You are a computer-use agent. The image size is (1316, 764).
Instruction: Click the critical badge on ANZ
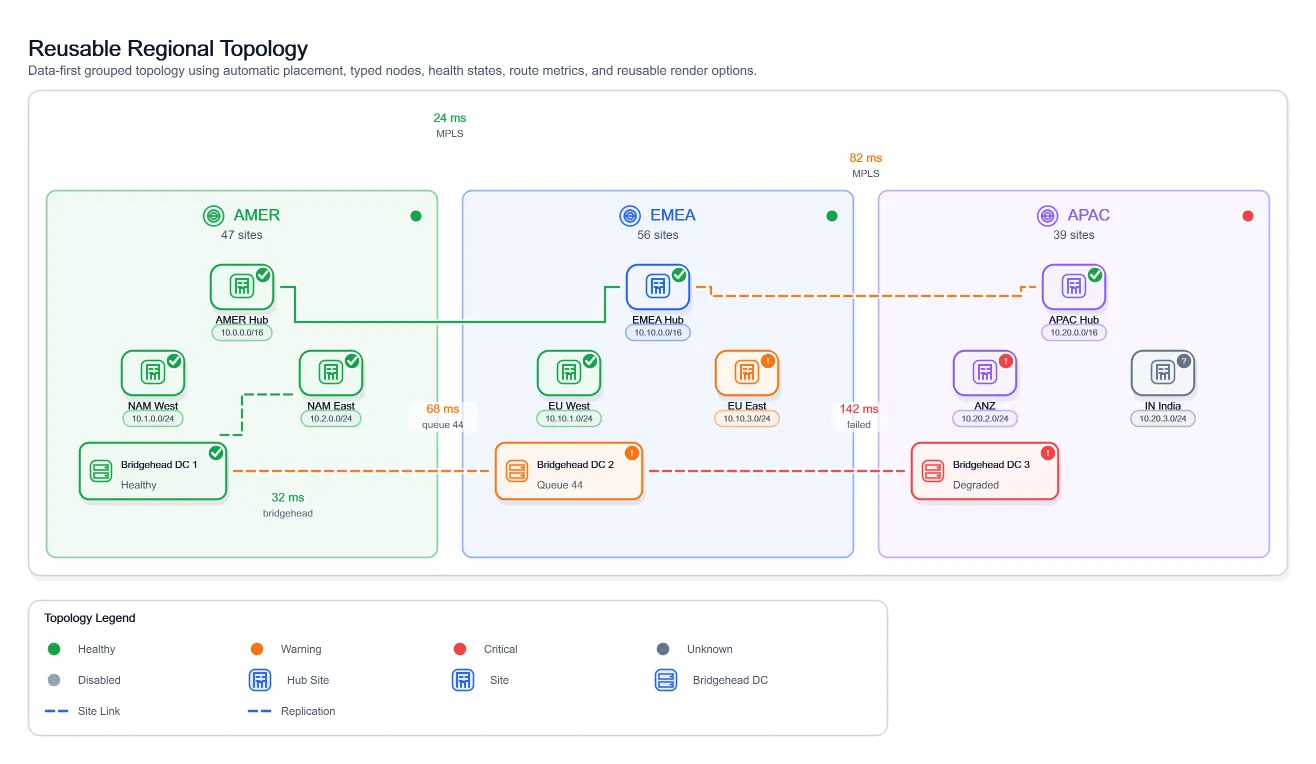[1007, 361]
